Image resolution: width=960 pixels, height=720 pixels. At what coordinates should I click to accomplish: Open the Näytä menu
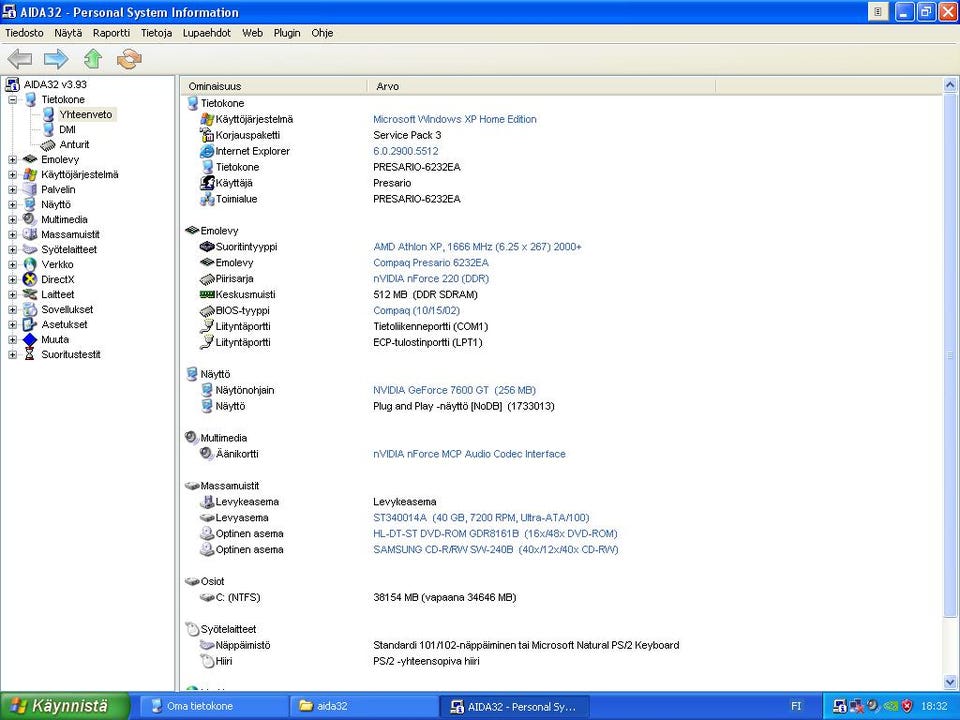[68, 33]
